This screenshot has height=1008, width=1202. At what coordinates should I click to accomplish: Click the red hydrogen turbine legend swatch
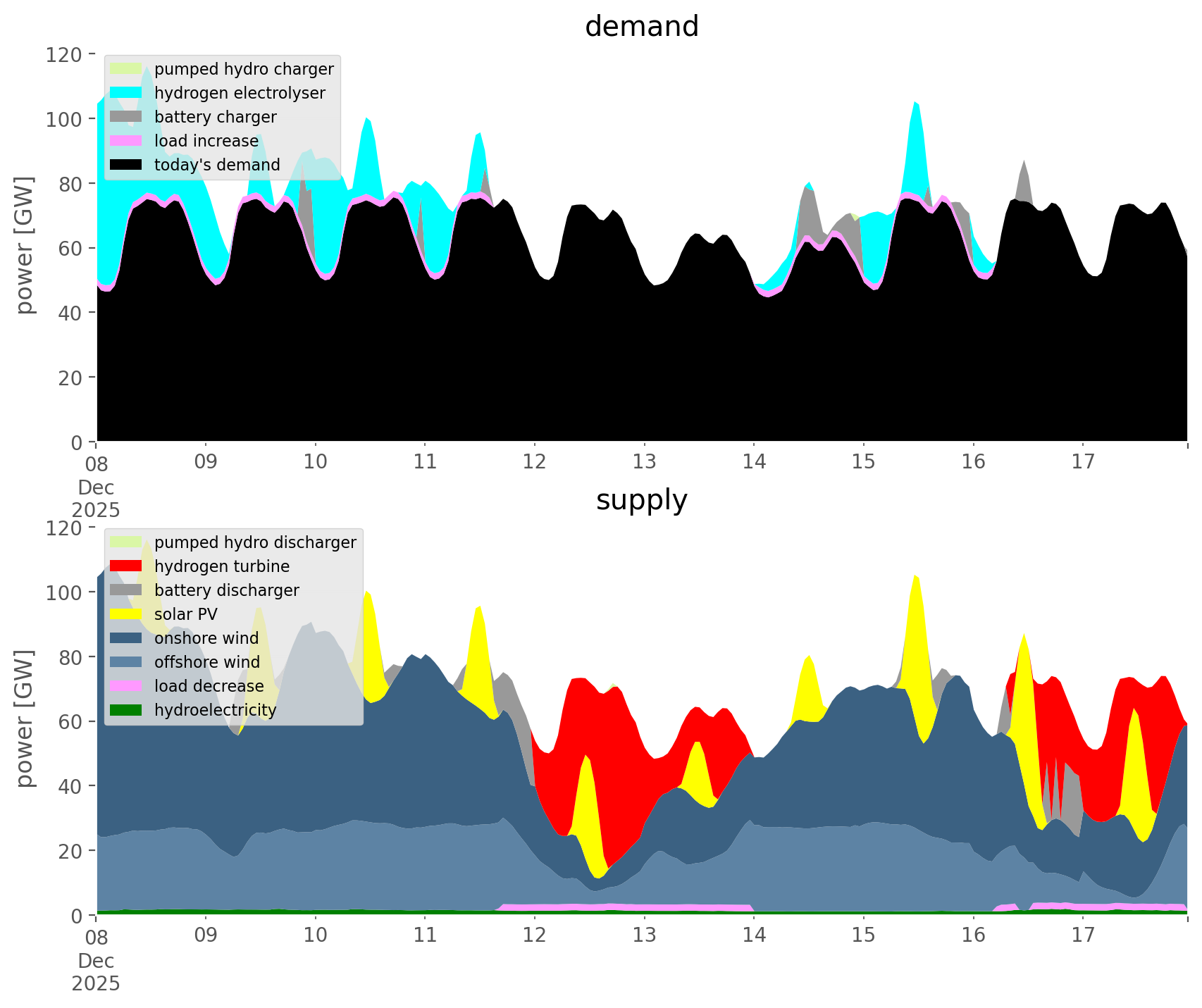click(x=127, y=566)
